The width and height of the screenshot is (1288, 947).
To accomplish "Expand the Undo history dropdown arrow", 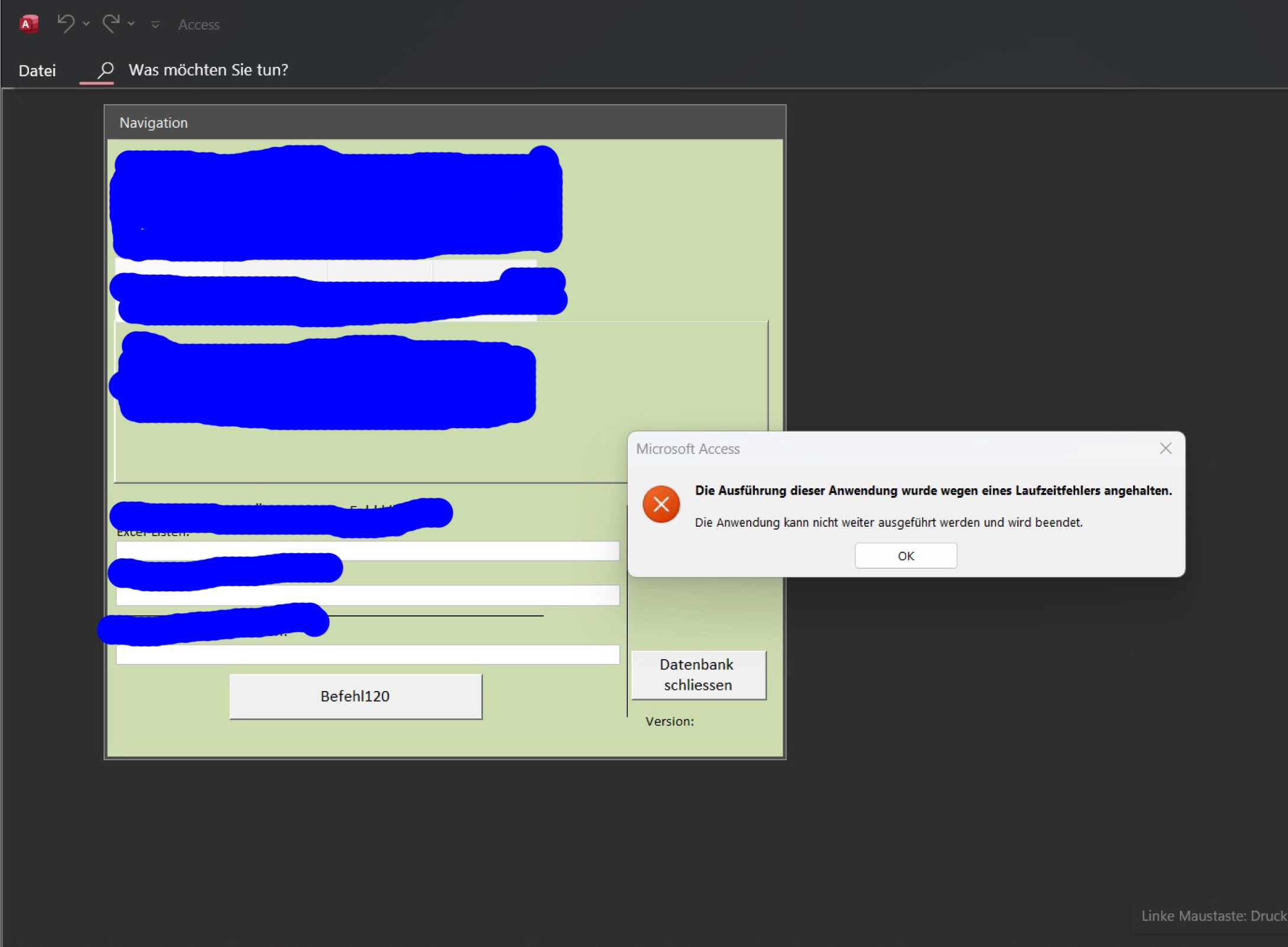I will point(86,24).
